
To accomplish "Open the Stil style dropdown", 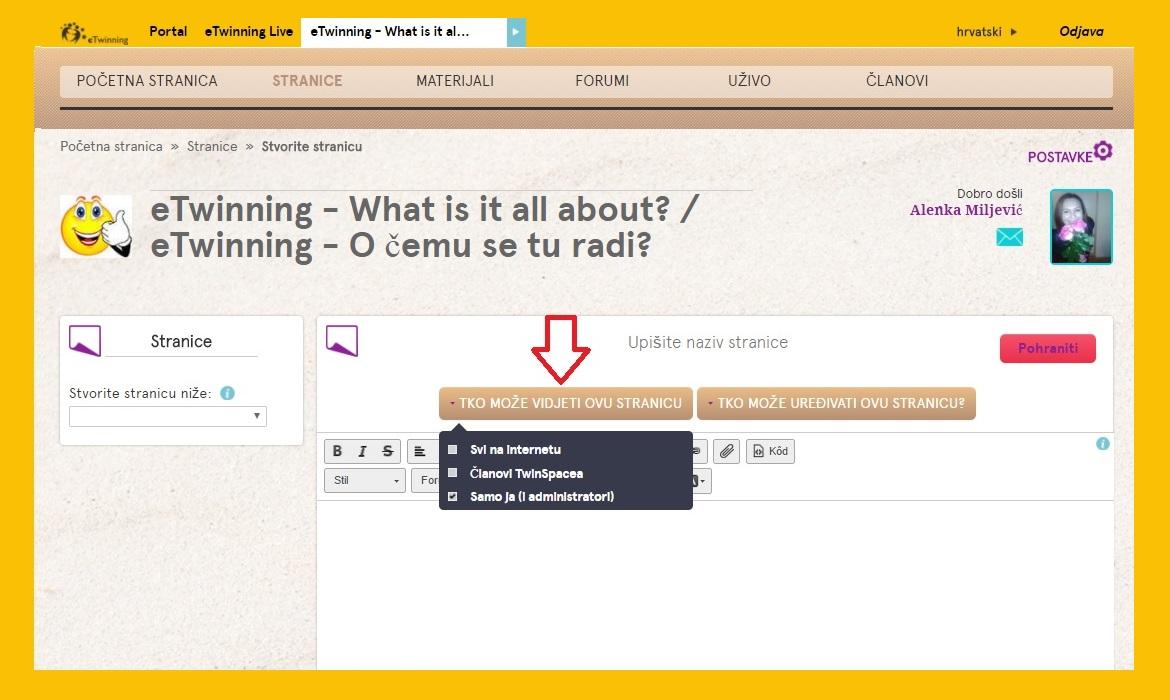I will tap(365, 480).
